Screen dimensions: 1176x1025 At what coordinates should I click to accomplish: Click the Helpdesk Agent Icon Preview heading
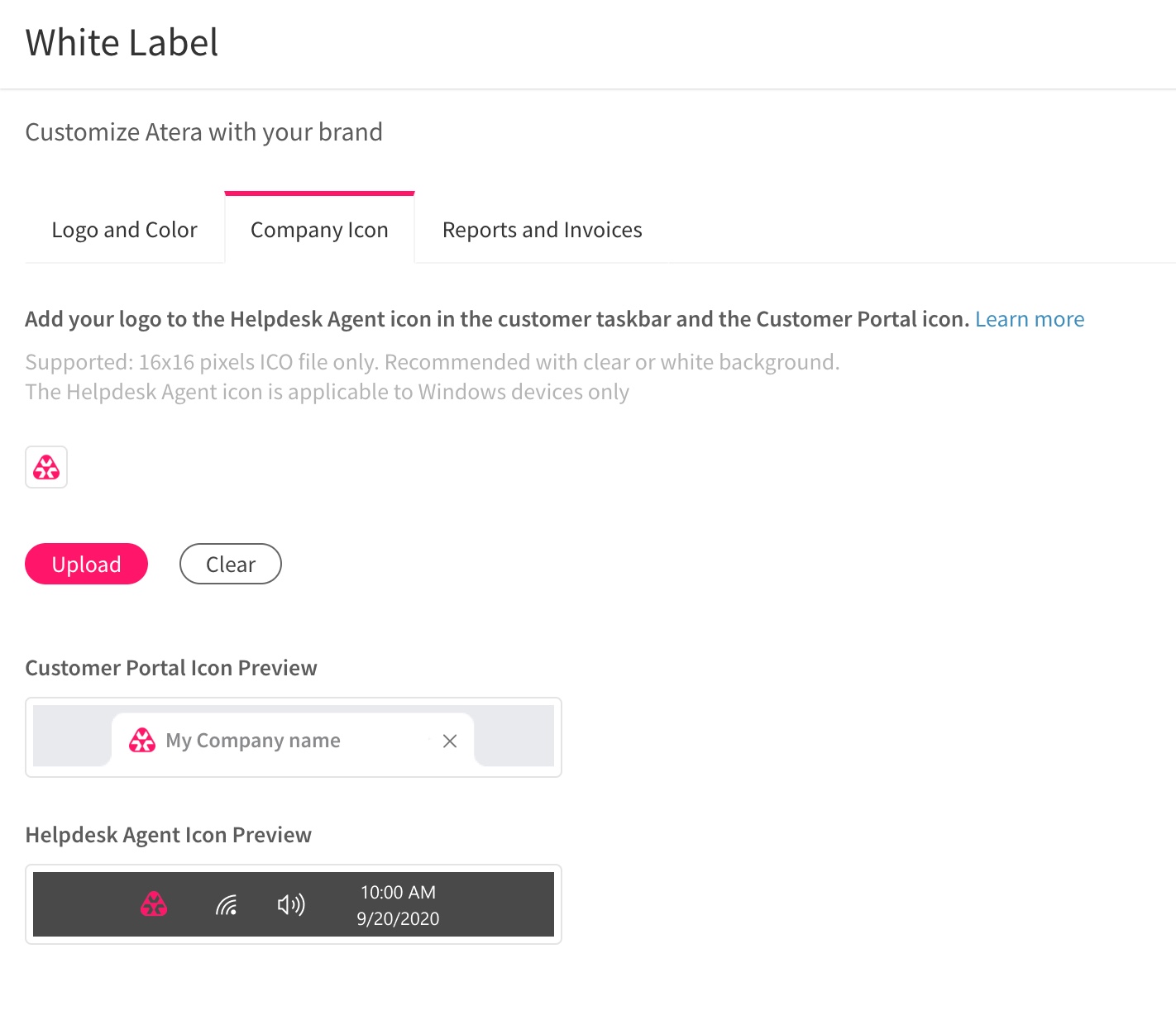click(169, 835)
